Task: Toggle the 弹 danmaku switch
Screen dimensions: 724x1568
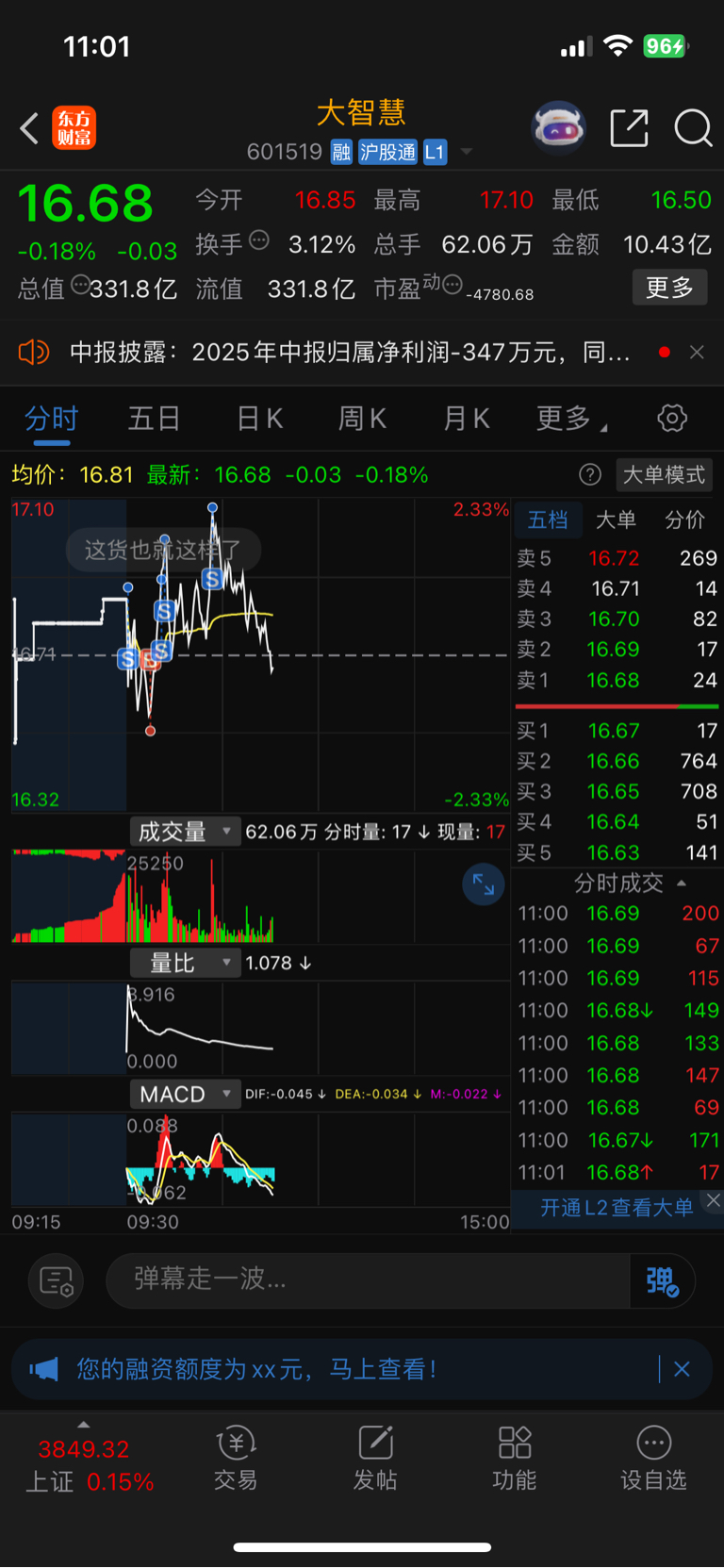Action: (x=662, y=1280)
